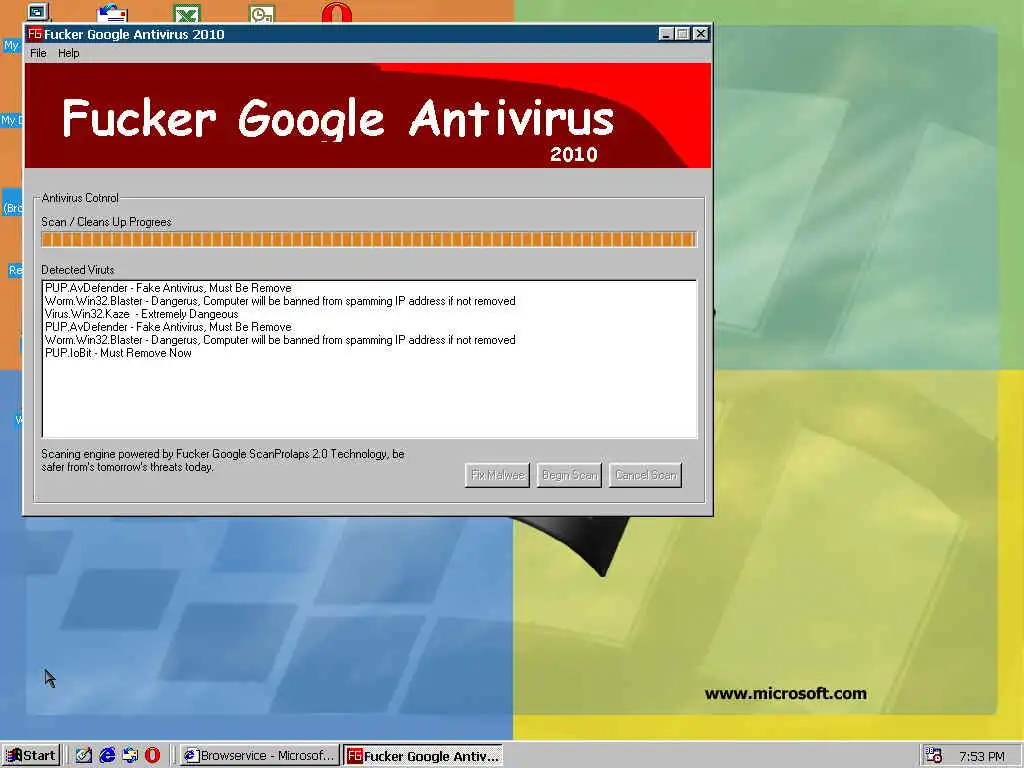Launch Outlook Express from quick launch
The height and width of the screenshot is (768, 1024).
pos(130,756)
